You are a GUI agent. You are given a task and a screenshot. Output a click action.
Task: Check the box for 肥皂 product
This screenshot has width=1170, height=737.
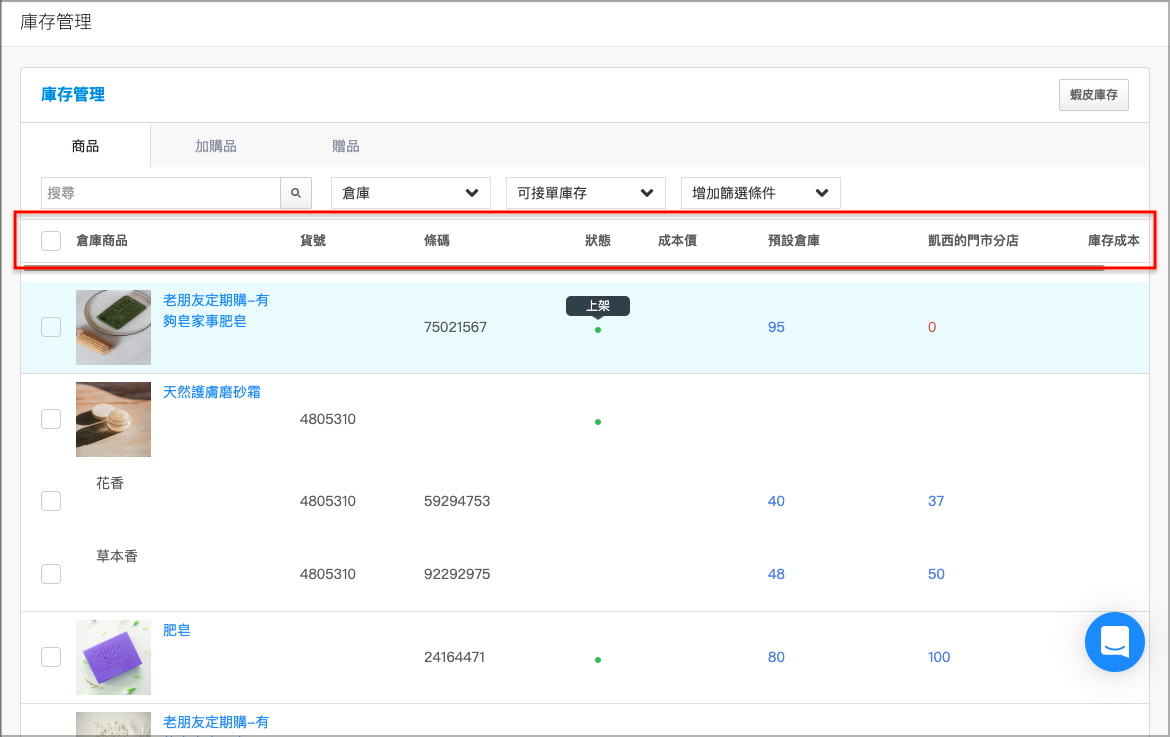click(51, 657)
